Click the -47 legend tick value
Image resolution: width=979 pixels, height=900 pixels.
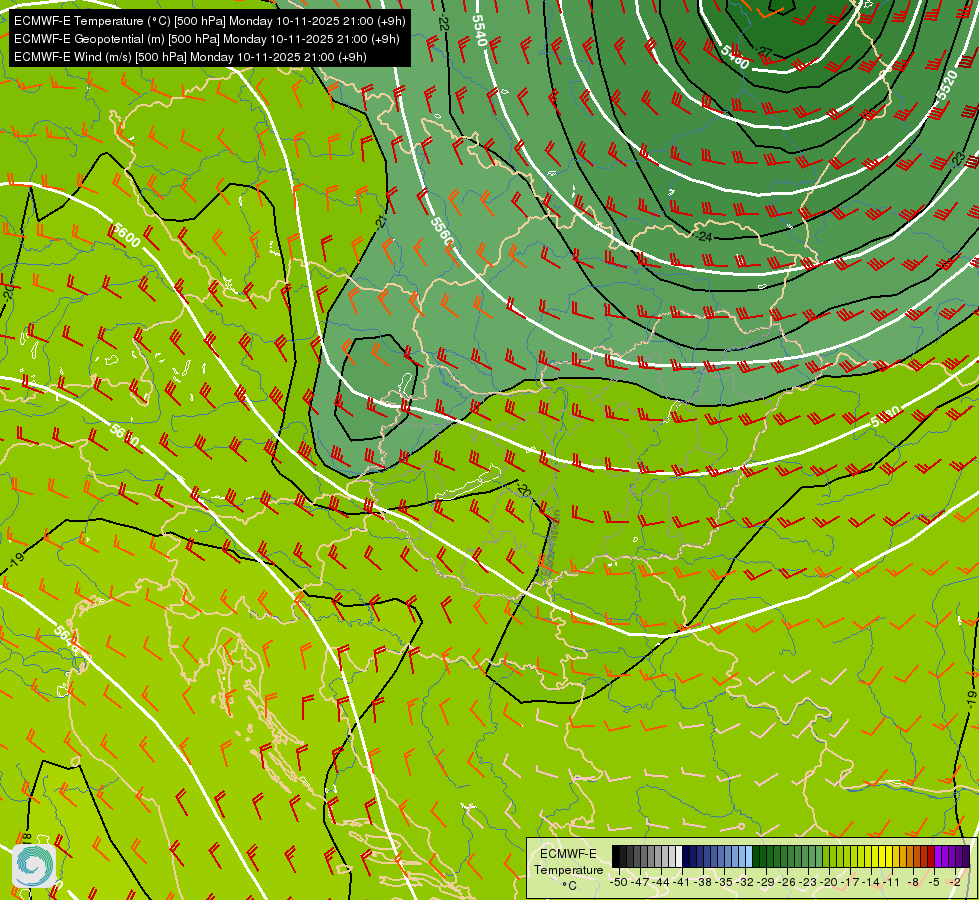(640, 882)
